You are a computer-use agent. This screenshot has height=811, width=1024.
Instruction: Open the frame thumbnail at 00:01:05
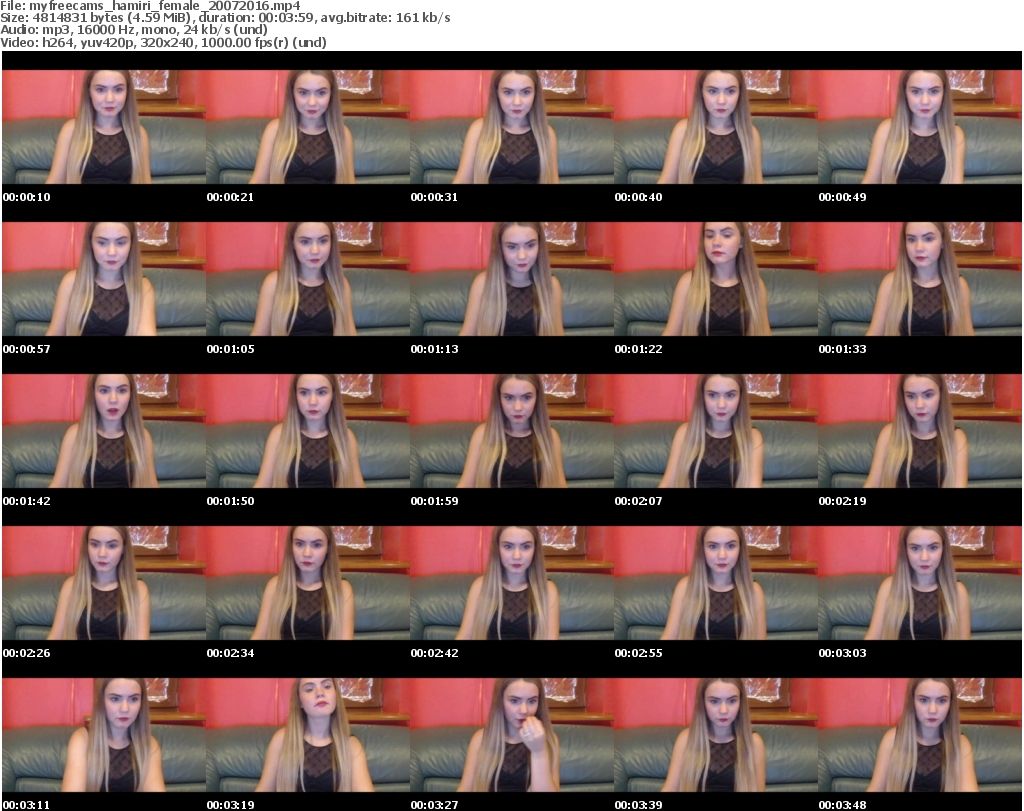tap(308, 279)
